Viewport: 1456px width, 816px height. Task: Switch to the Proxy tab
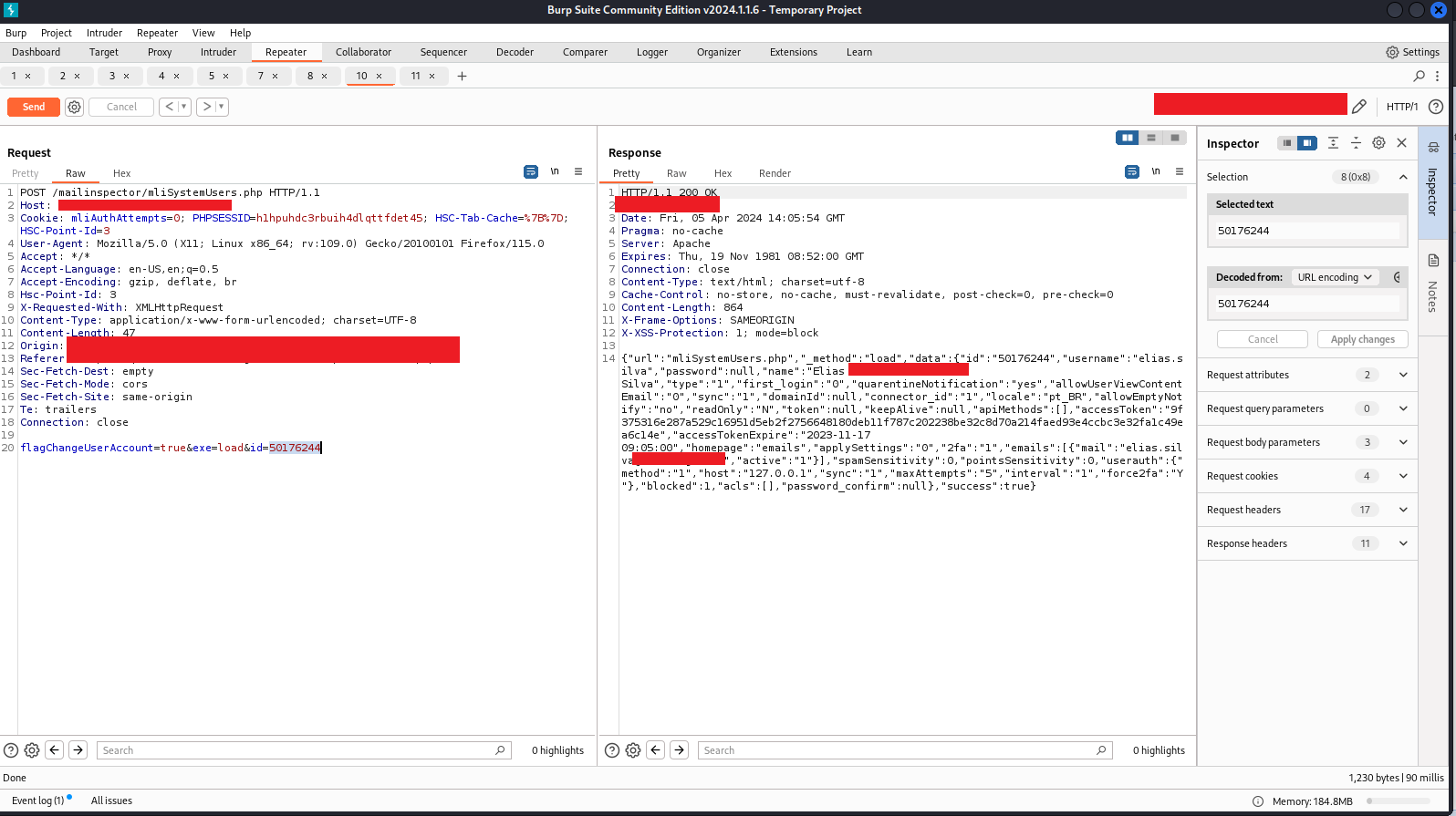[x=160, y=52]
